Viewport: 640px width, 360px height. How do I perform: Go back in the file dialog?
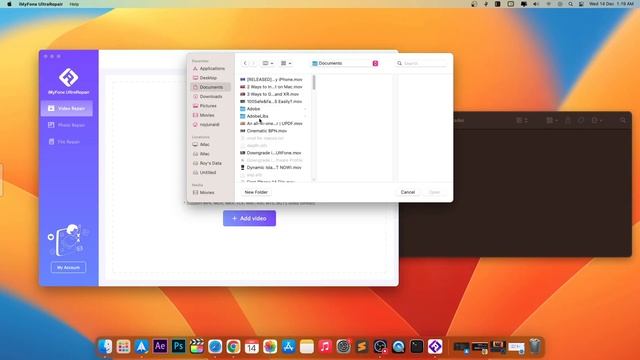pyautogui.click(x=245, y=63)
